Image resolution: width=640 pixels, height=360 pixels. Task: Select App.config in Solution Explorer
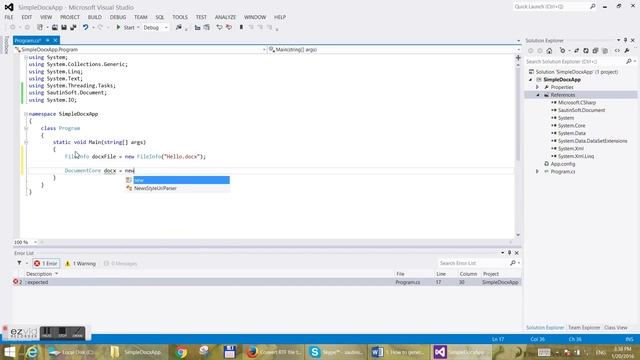562,164
